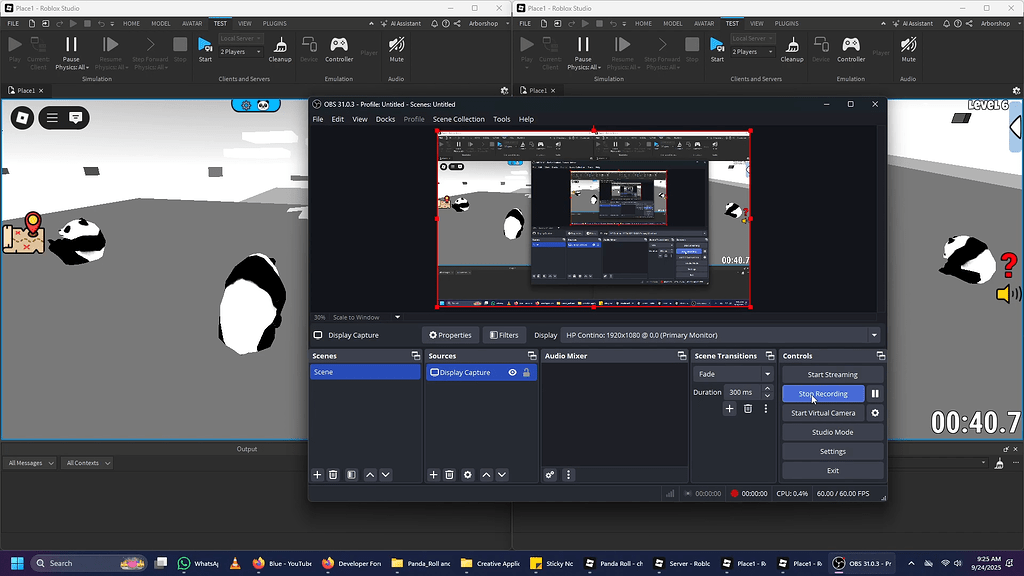This screenshot has width=1024, height=576.
Task: Add a new source with the plus icon
Action: pos(433,474)
